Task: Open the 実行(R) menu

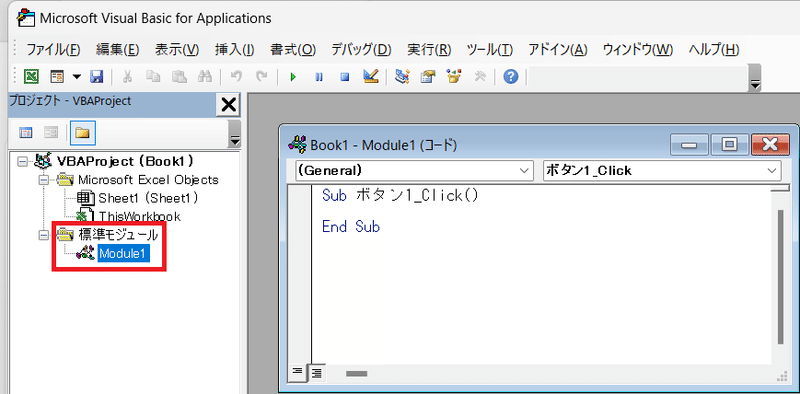Action: [x=429, y=50]
